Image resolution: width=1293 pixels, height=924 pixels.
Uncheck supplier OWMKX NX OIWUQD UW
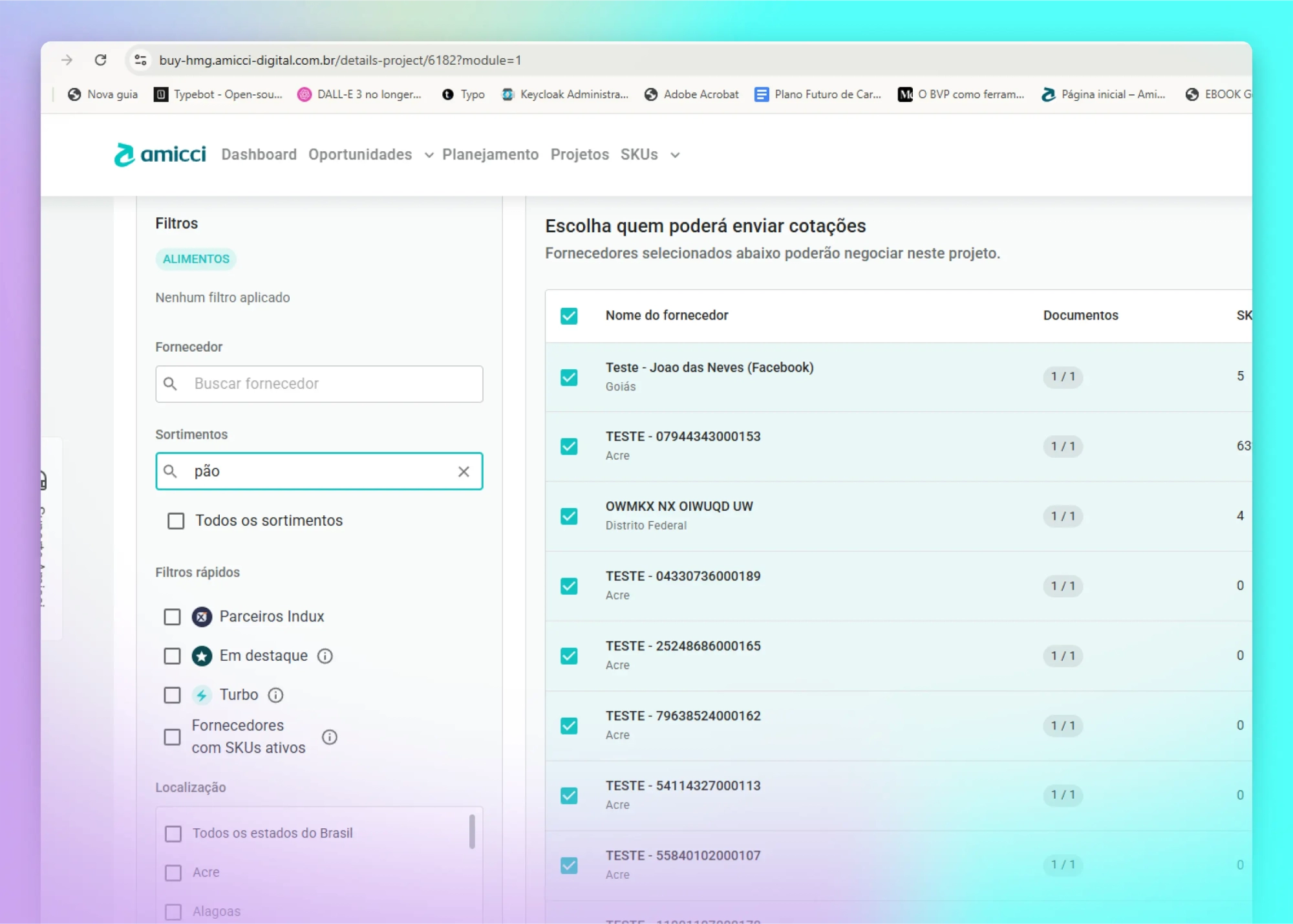tap(569, 516)
